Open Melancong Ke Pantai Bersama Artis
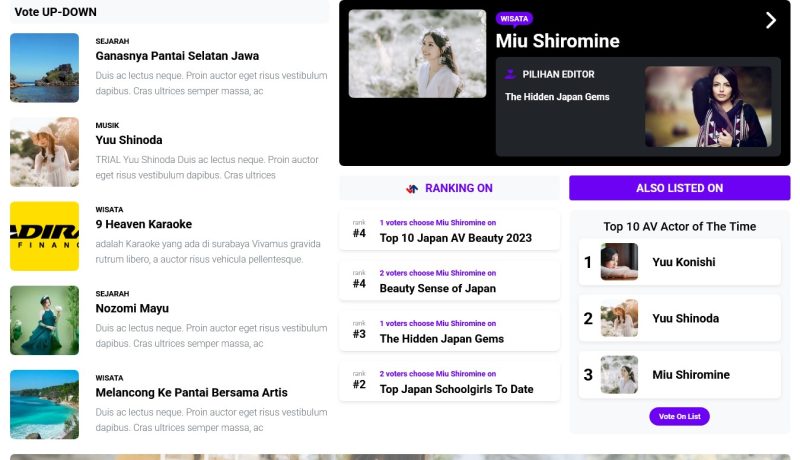Viewport: 800px width, 460px height. point(191,392)
